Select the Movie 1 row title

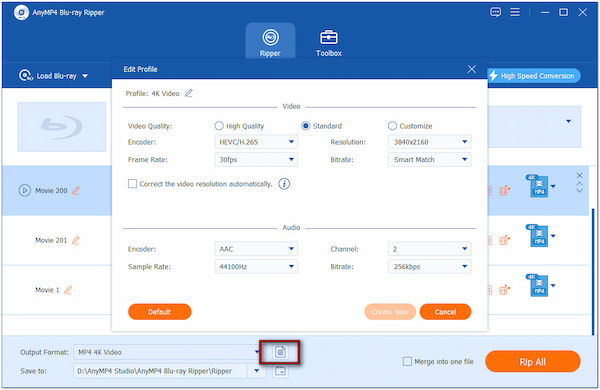(x=47, y=290)
